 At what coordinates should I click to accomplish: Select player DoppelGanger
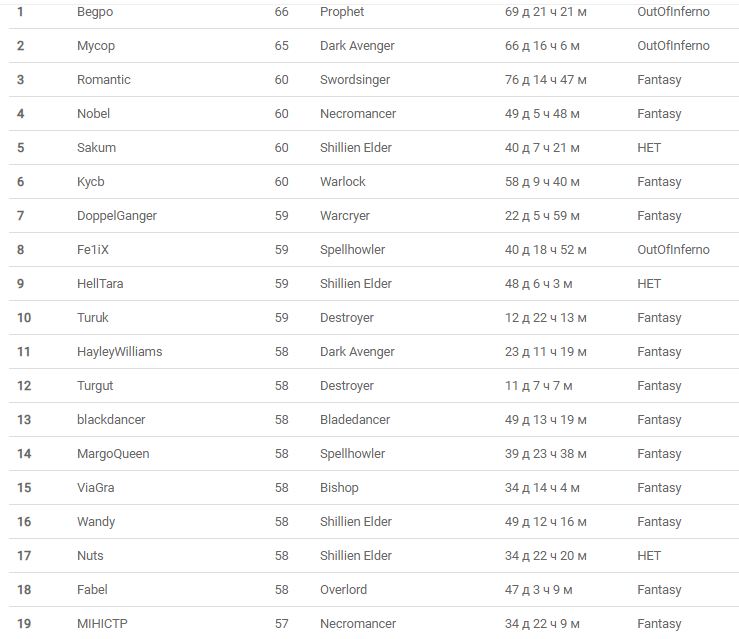point(117,216)
